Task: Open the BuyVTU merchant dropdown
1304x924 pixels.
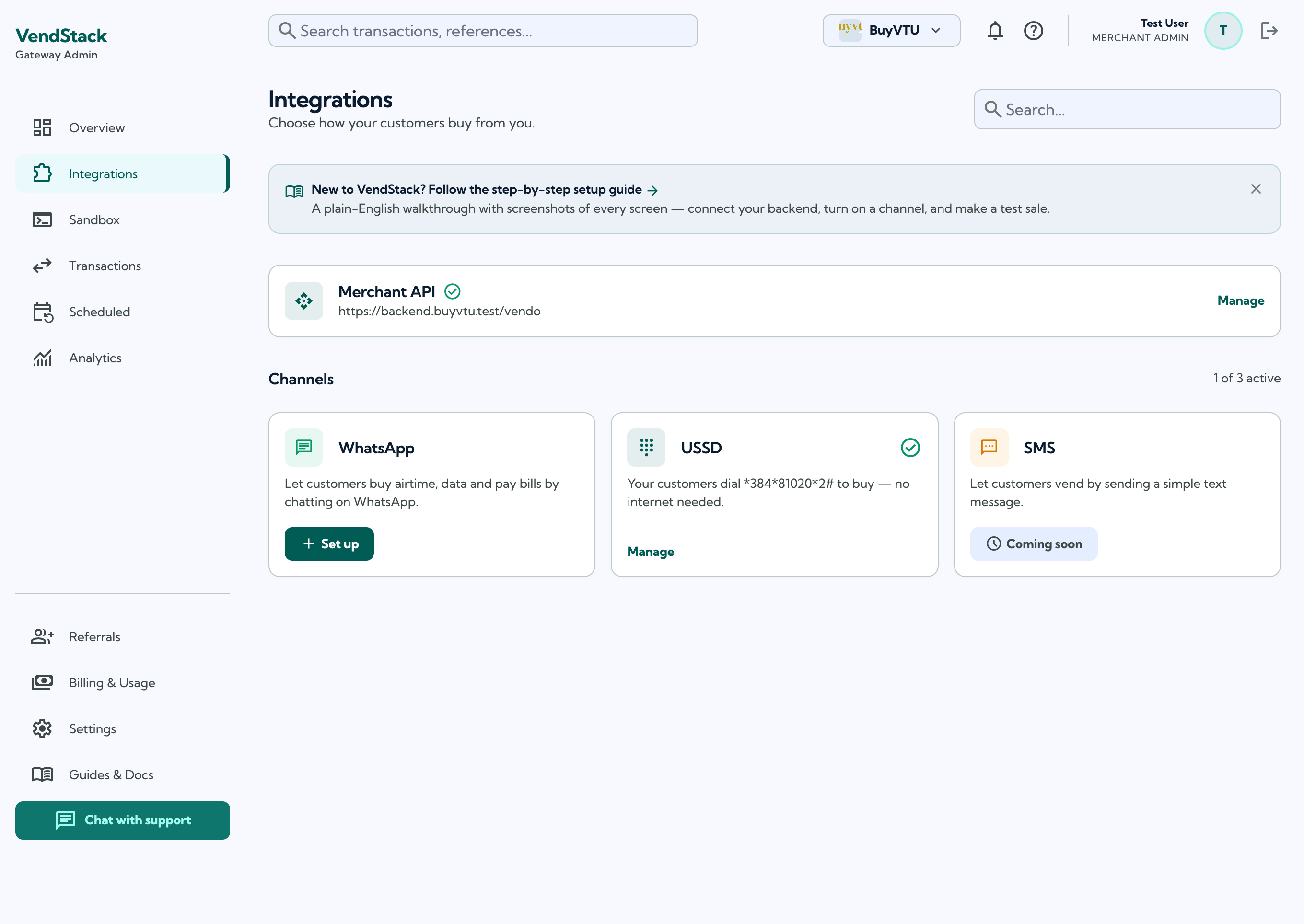Action: click(x=891, y=31)
